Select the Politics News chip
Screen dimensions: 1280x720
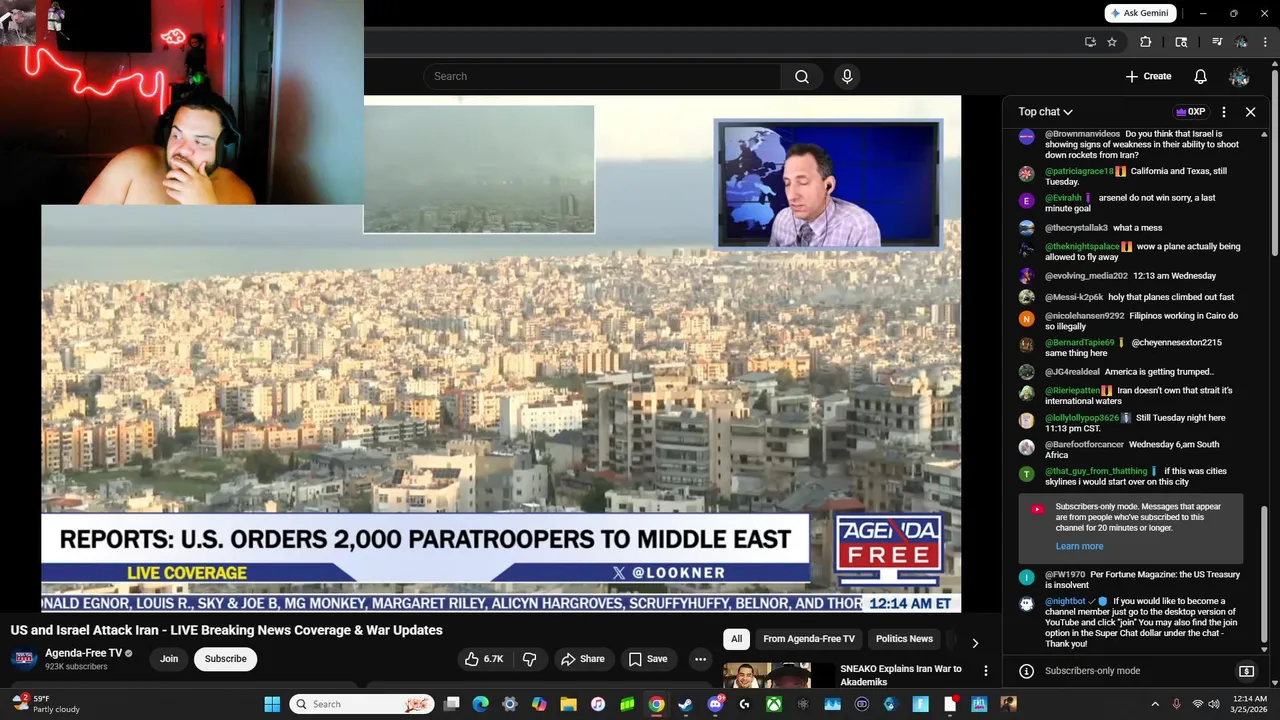coord(904,639)
